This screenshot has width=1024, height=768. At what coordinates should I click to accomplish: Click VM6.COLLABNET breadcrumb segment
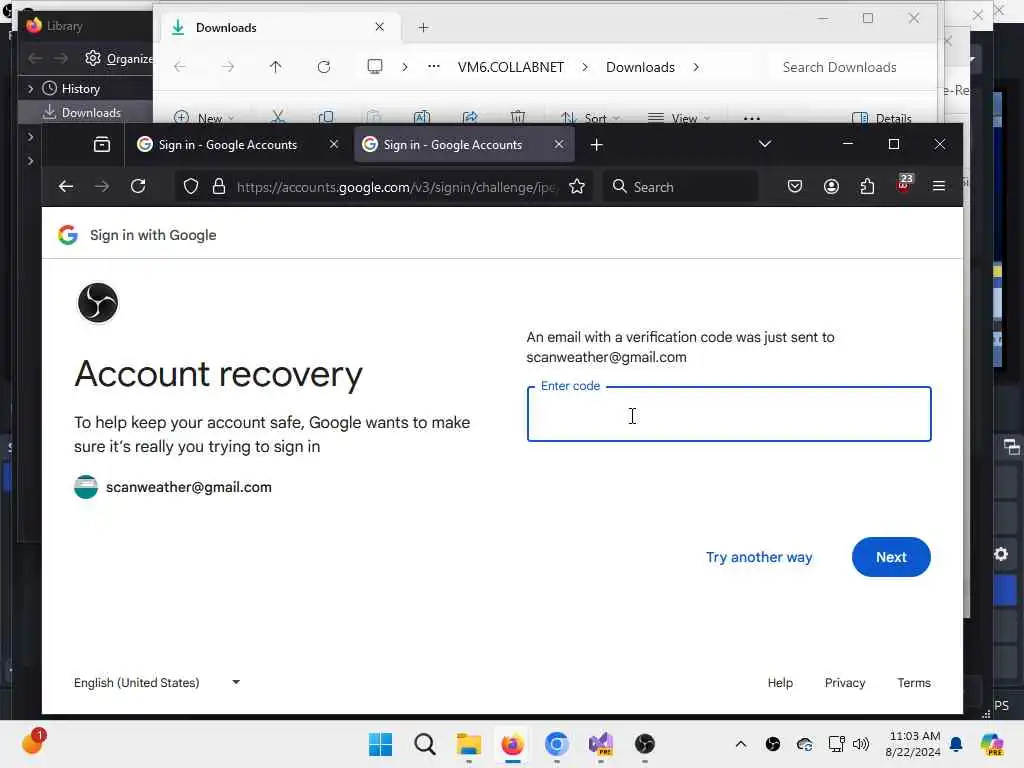[511, 67]
